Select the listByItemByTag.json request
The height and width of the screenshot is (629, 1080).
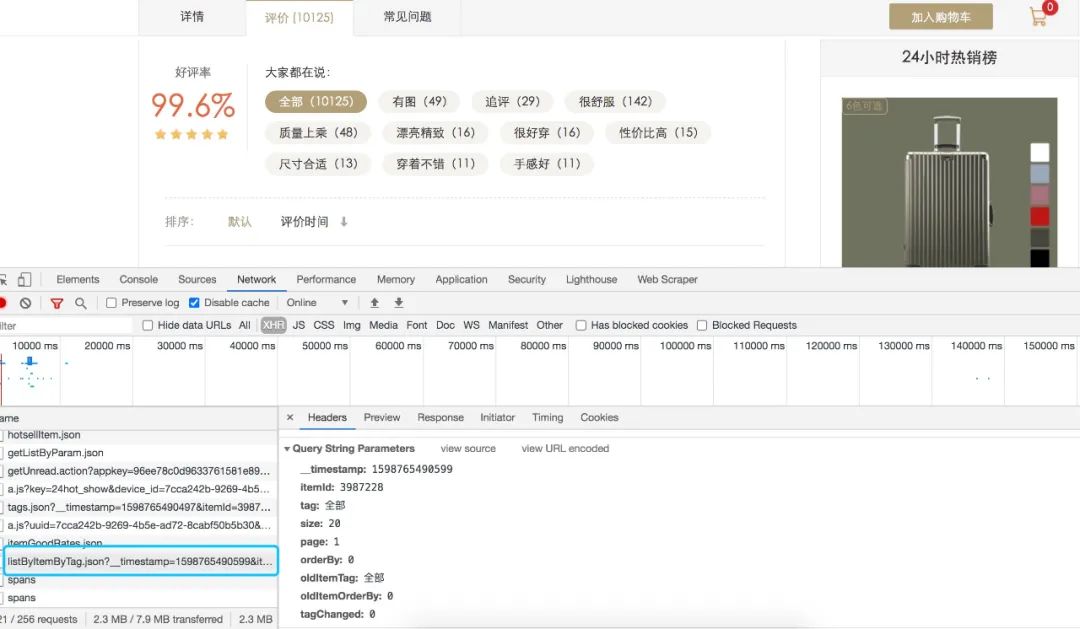pos(140,561)
